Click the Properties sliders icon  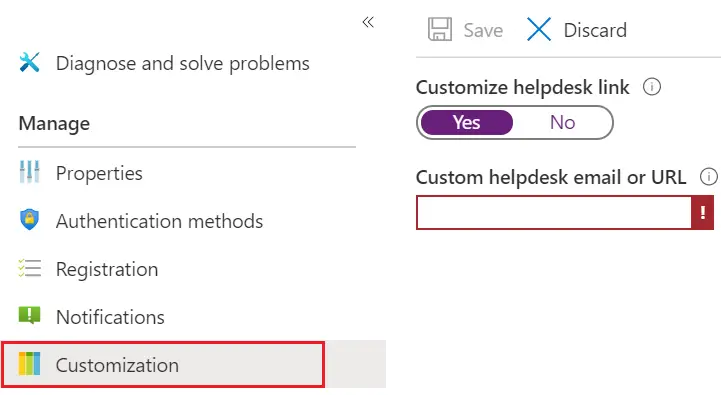tap(29, 172)
